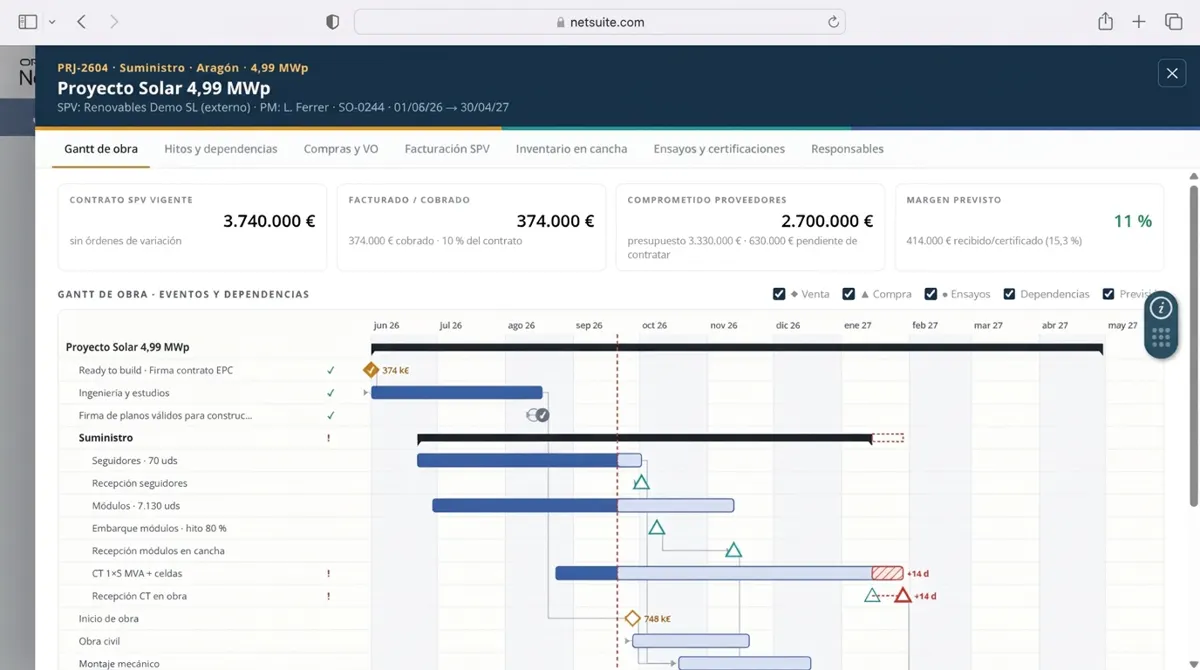Reload the netsuite.com page
The height and width of the screenshot is (670, 1200).
(833, 22)
